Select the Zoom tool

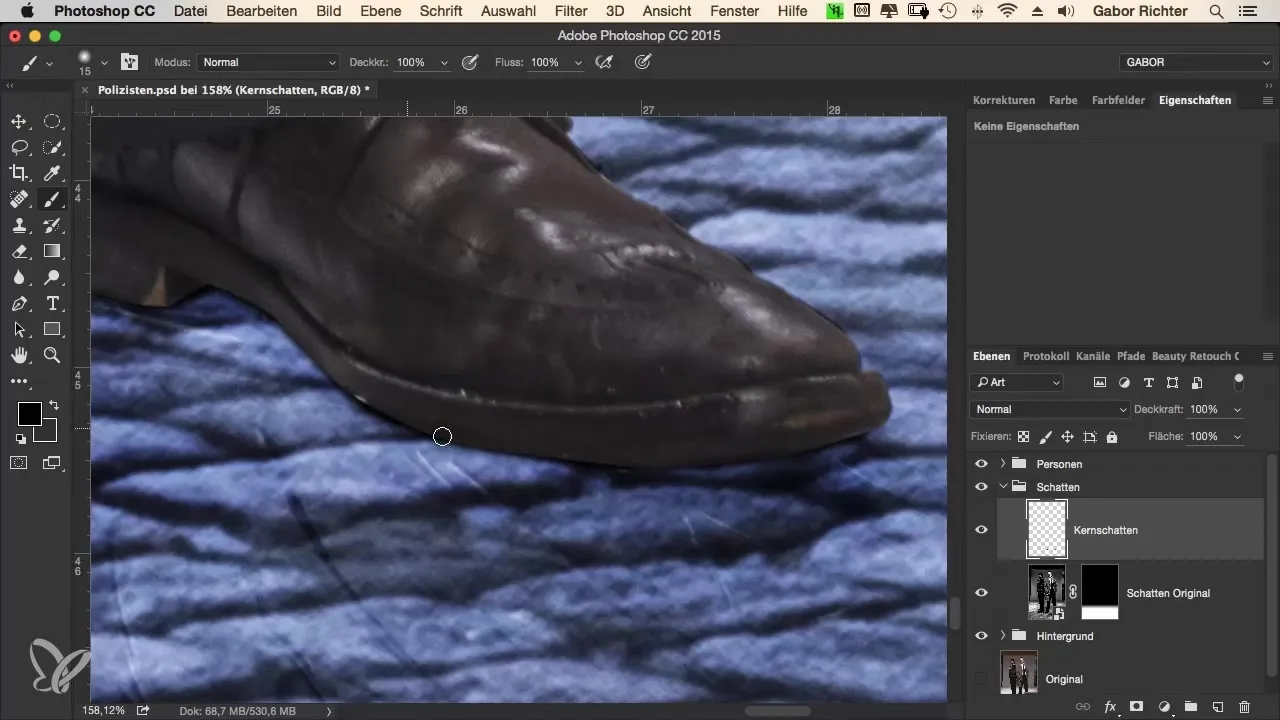pyautogui.click(x=53, y=355)
